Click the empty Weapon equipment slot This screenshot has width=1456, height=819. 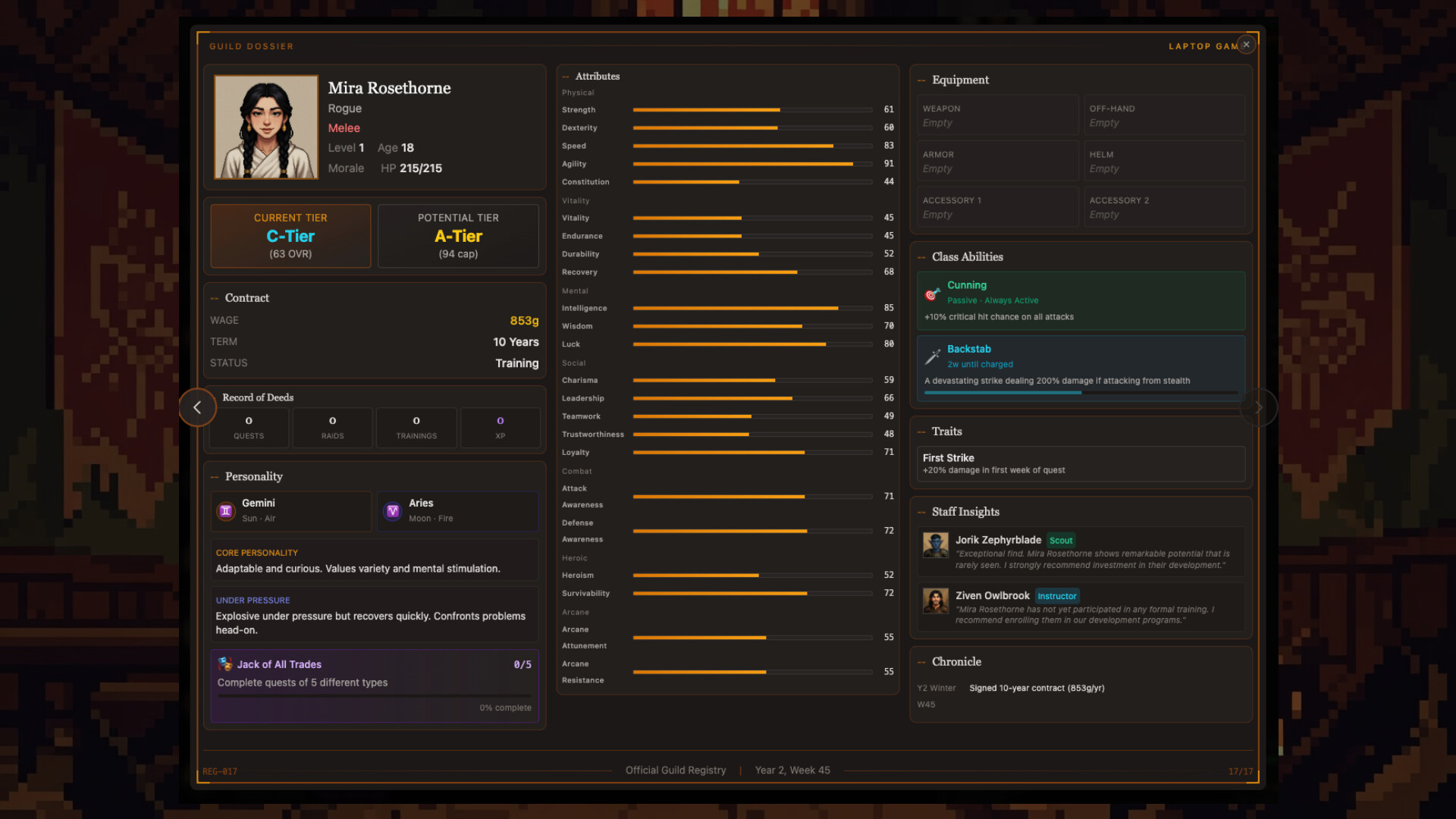pyautogui.click(x=997, y=115)
